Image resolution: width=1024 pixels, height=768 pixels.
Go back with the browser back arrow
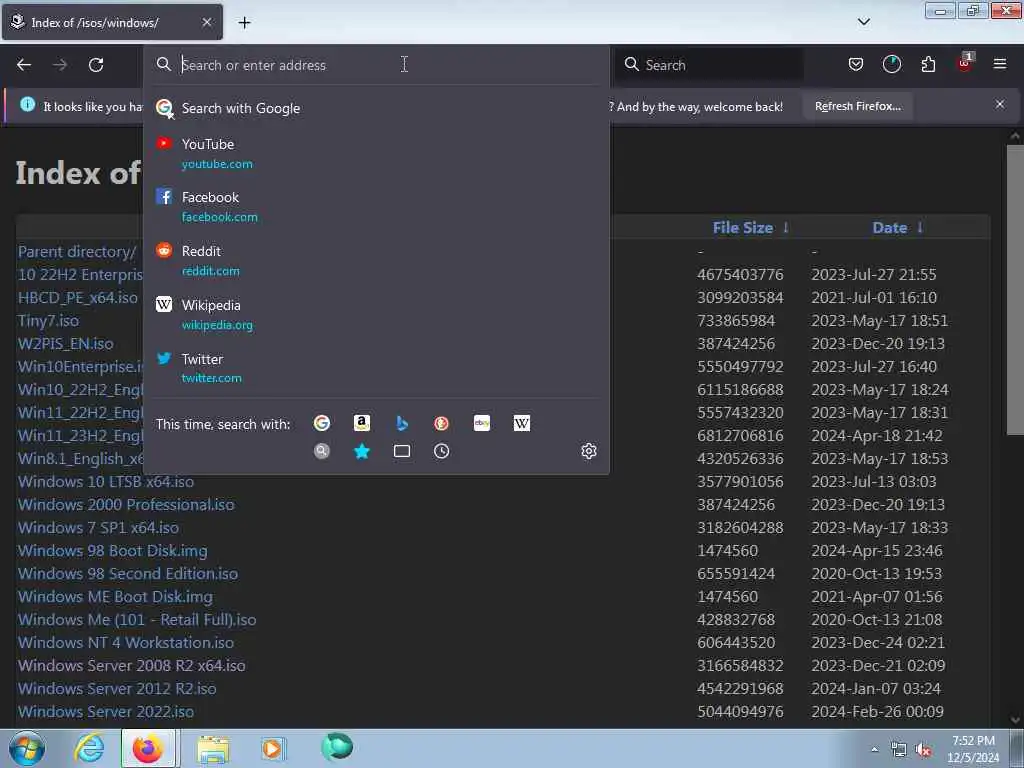pyautogui.click(x=24, y=65)
